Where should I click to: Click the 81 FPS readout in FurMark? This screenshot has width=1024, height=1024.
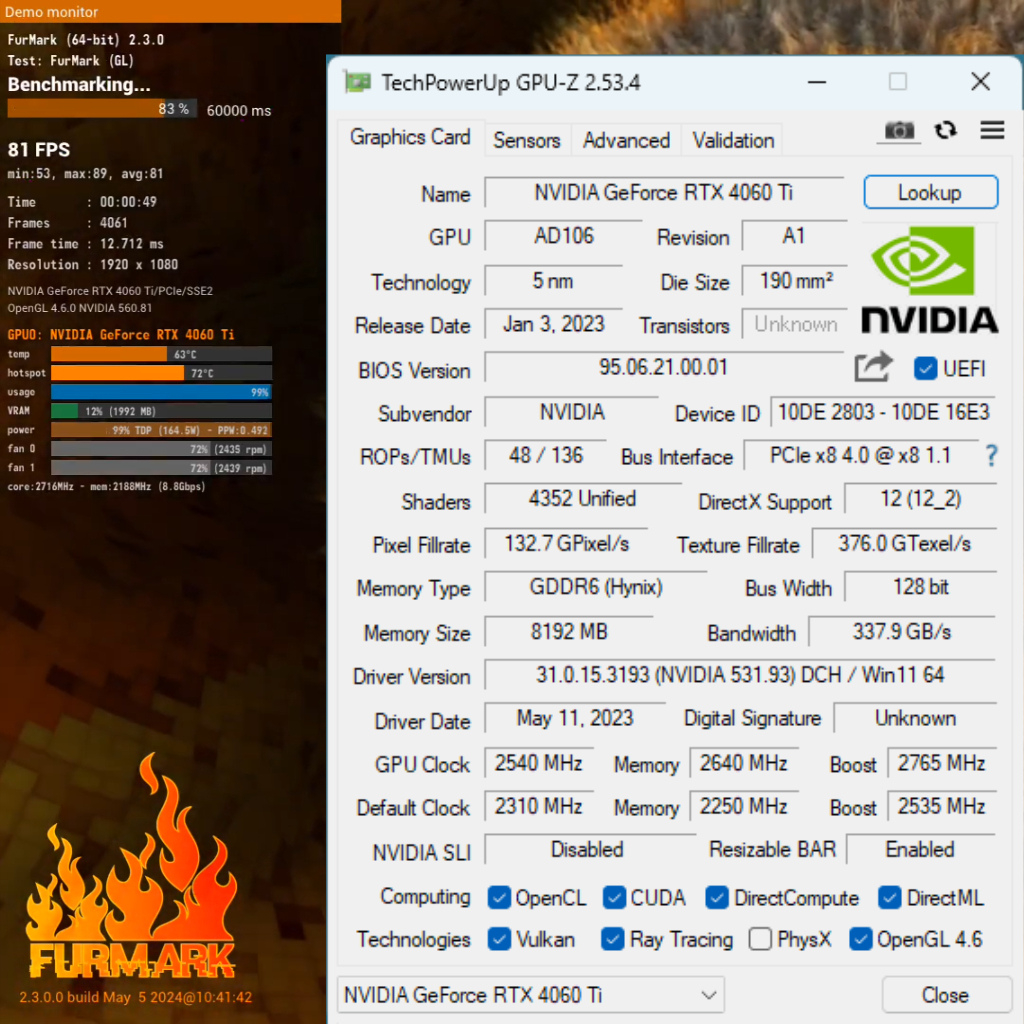pyautogui.click(x=39, y=150)
